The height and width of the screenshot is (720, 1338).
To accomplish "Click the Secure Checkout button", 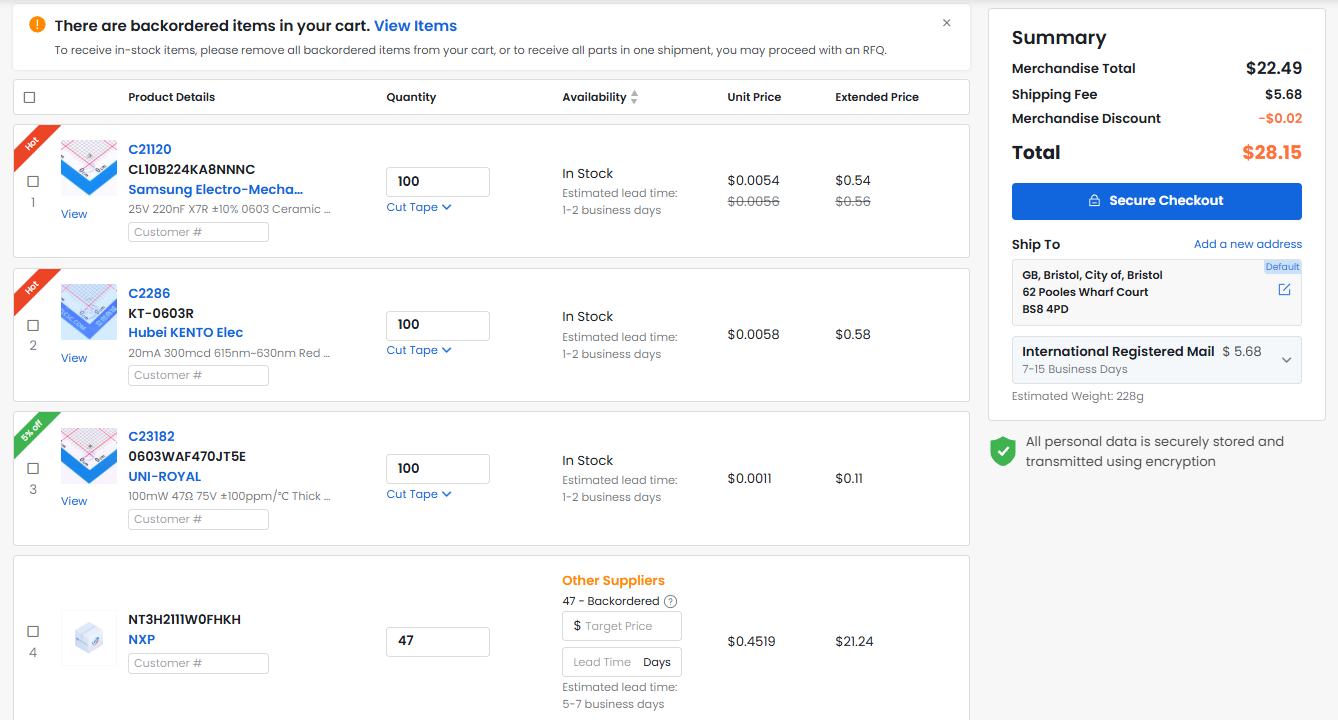I will (1156, 201).
